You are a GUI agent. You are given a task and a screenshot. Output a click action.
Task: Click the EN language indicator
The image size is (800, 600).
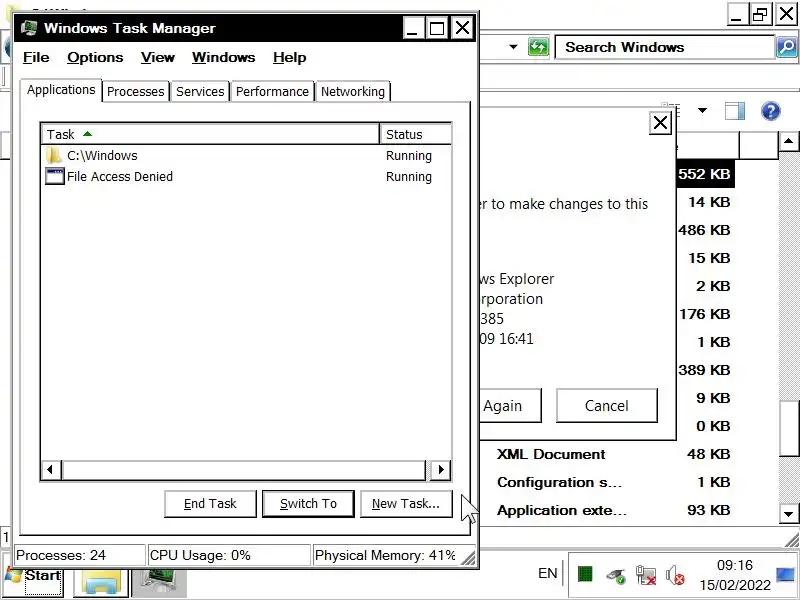pyautogui.click(x=547, y=573)
